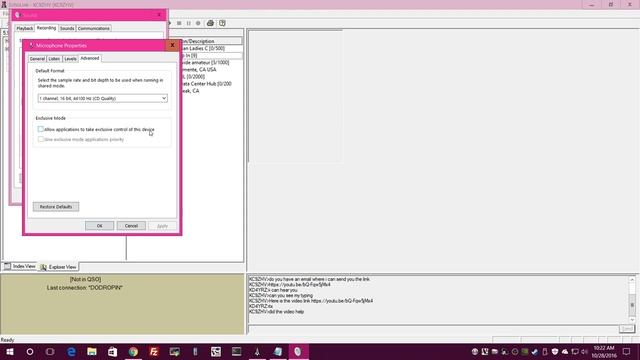Click the Restore Defaults button

tap(56, 207)
